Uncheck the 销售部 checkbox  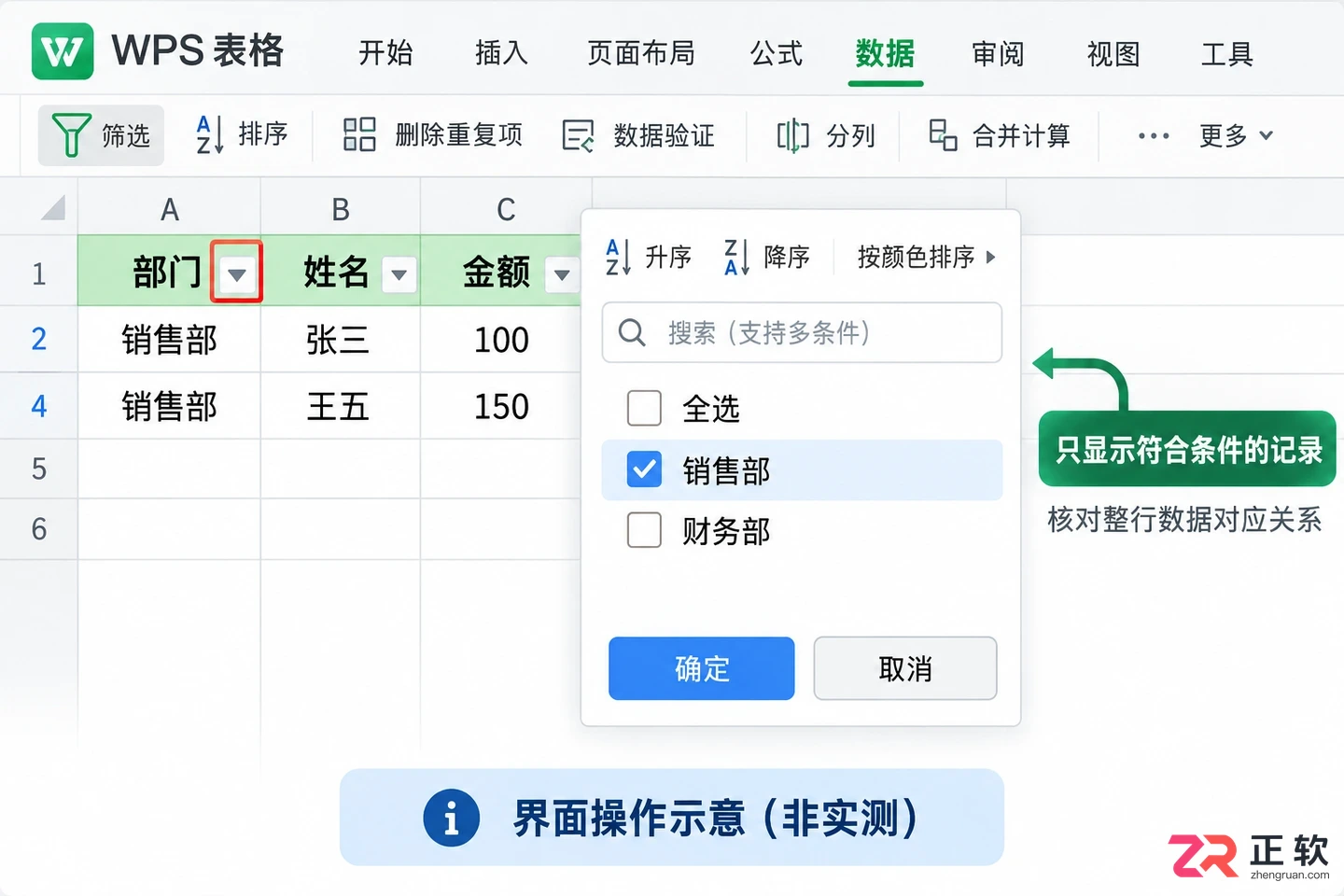pos(644,469)
